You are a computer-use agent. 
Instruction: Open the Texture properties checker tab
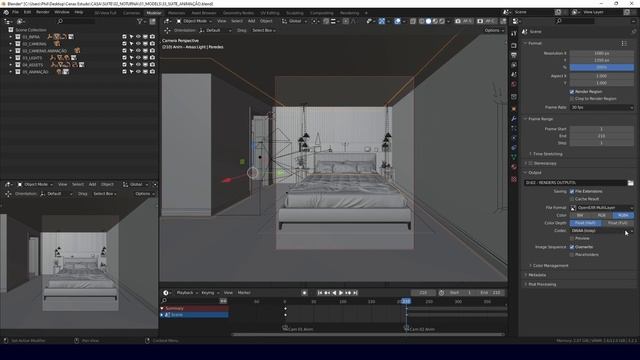click(514, 179)
